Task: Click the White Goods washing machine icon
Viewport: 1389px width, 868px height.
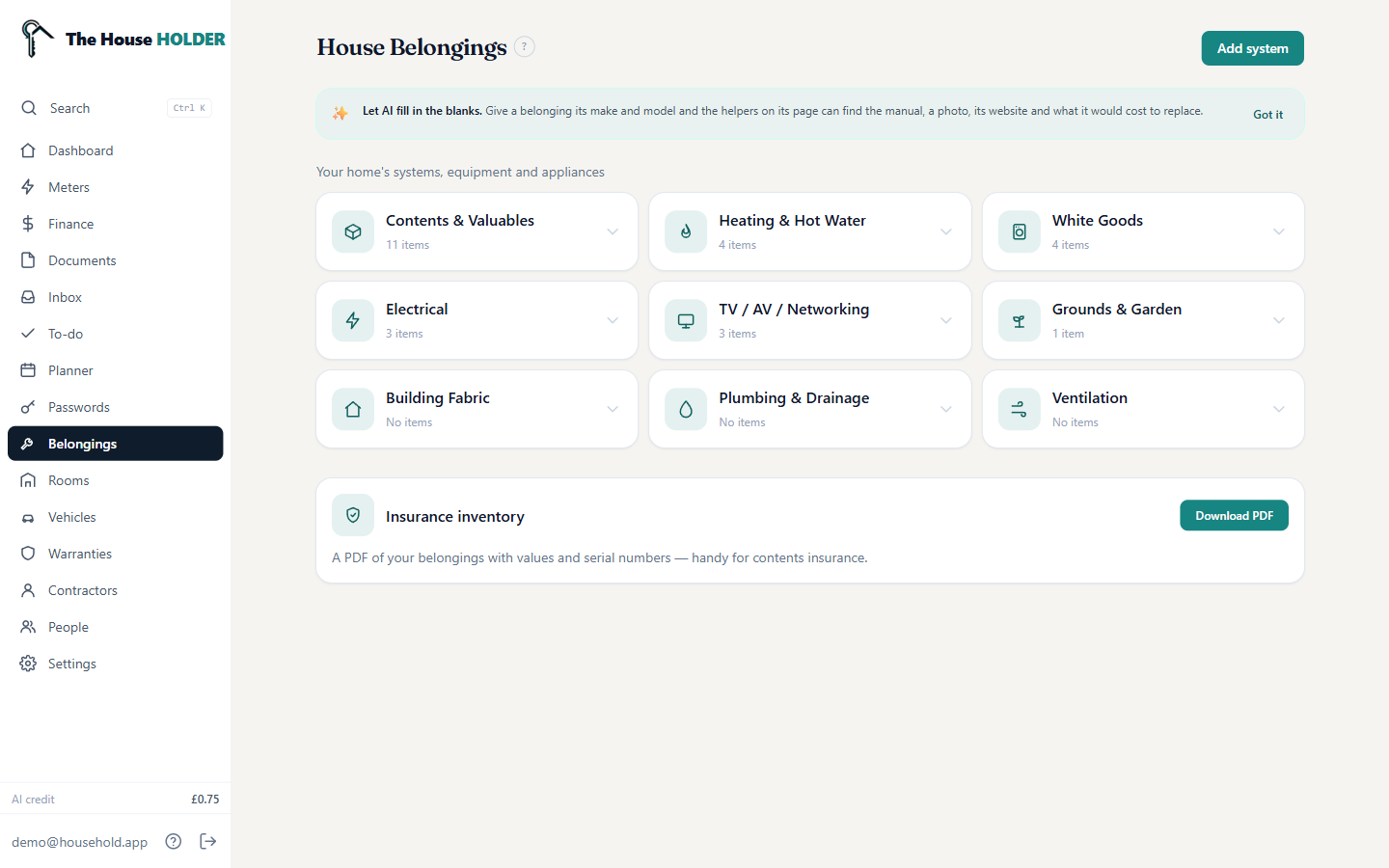Action: pos(1020,231)
